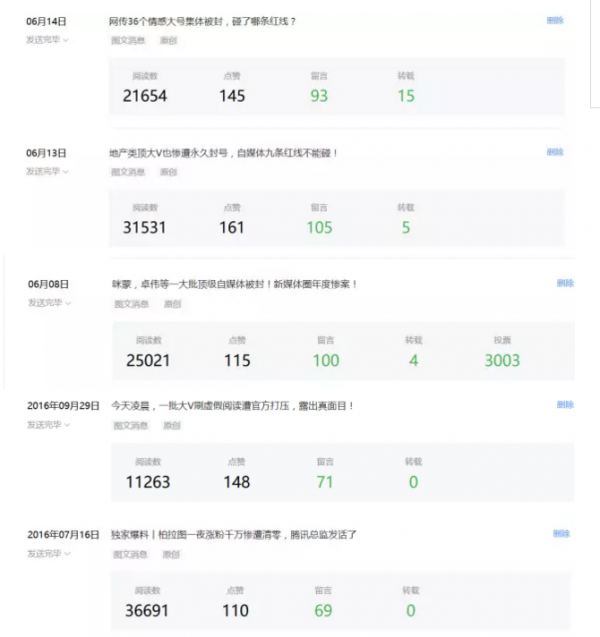This screenshot has width=600, height=637.
Task: View the 投票 count 3003
Action: coord(502,360)
